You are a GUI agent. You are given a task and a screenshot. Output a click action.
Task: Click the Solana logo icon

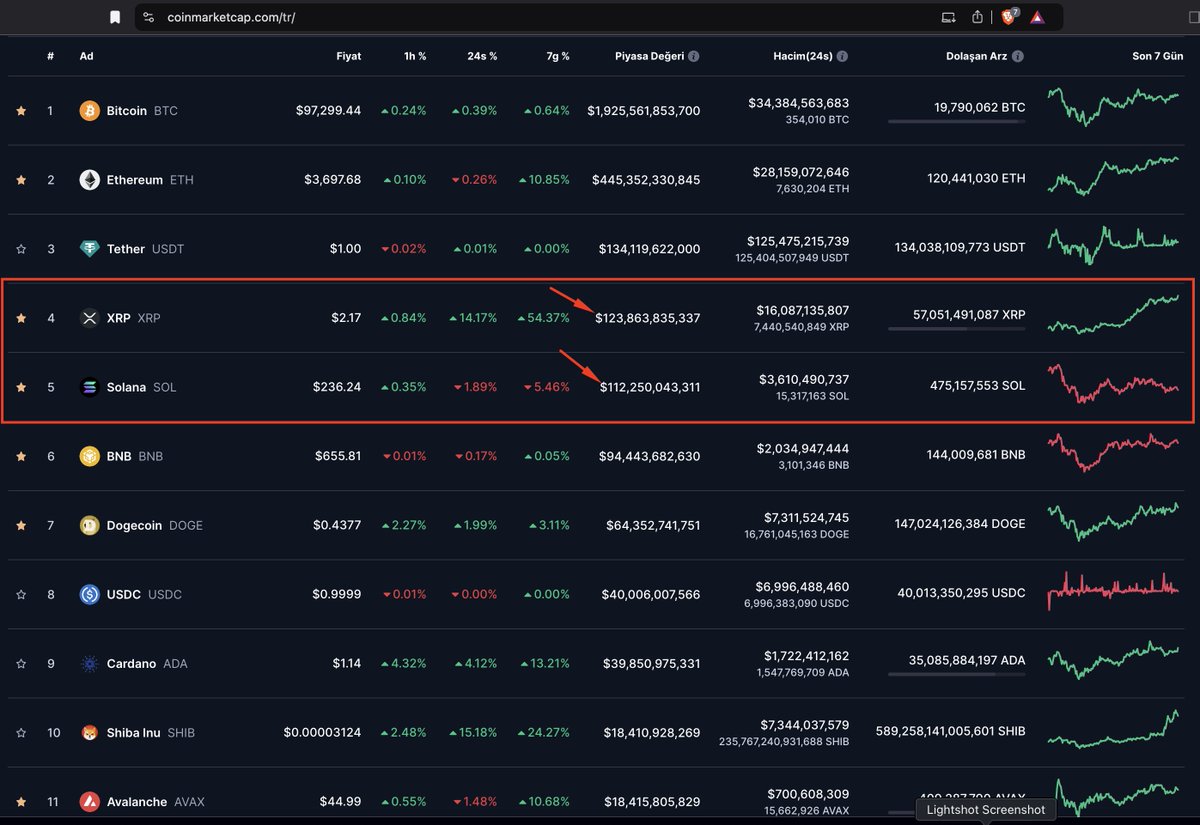pyautogui.click(x=90, y=387)
